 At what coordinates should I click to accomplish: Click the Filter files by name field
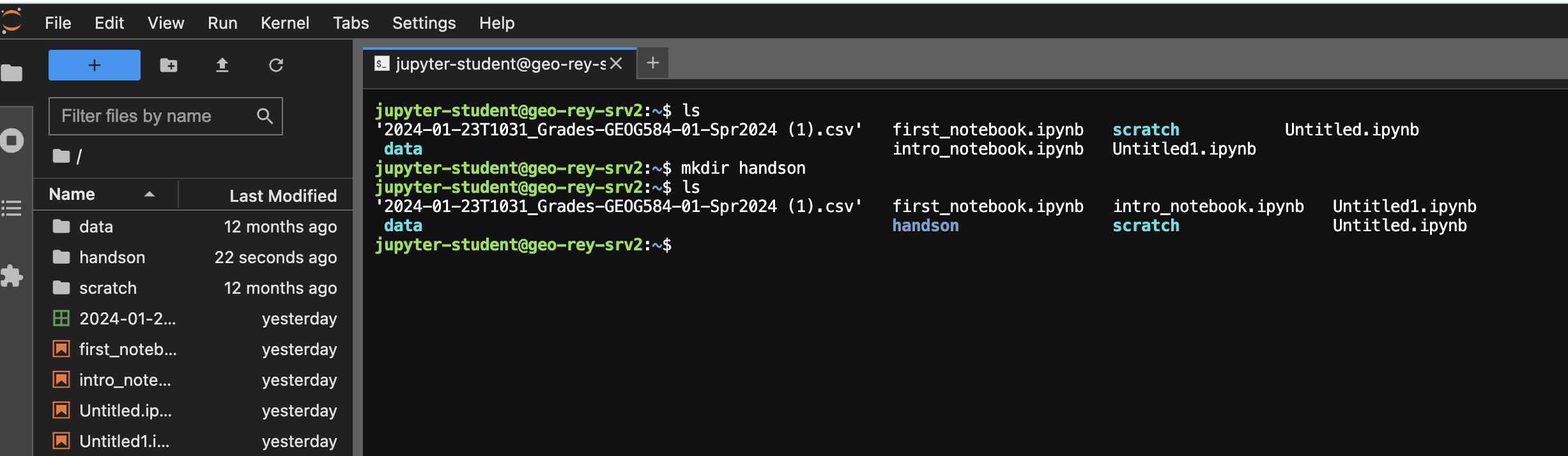[153, 116]
